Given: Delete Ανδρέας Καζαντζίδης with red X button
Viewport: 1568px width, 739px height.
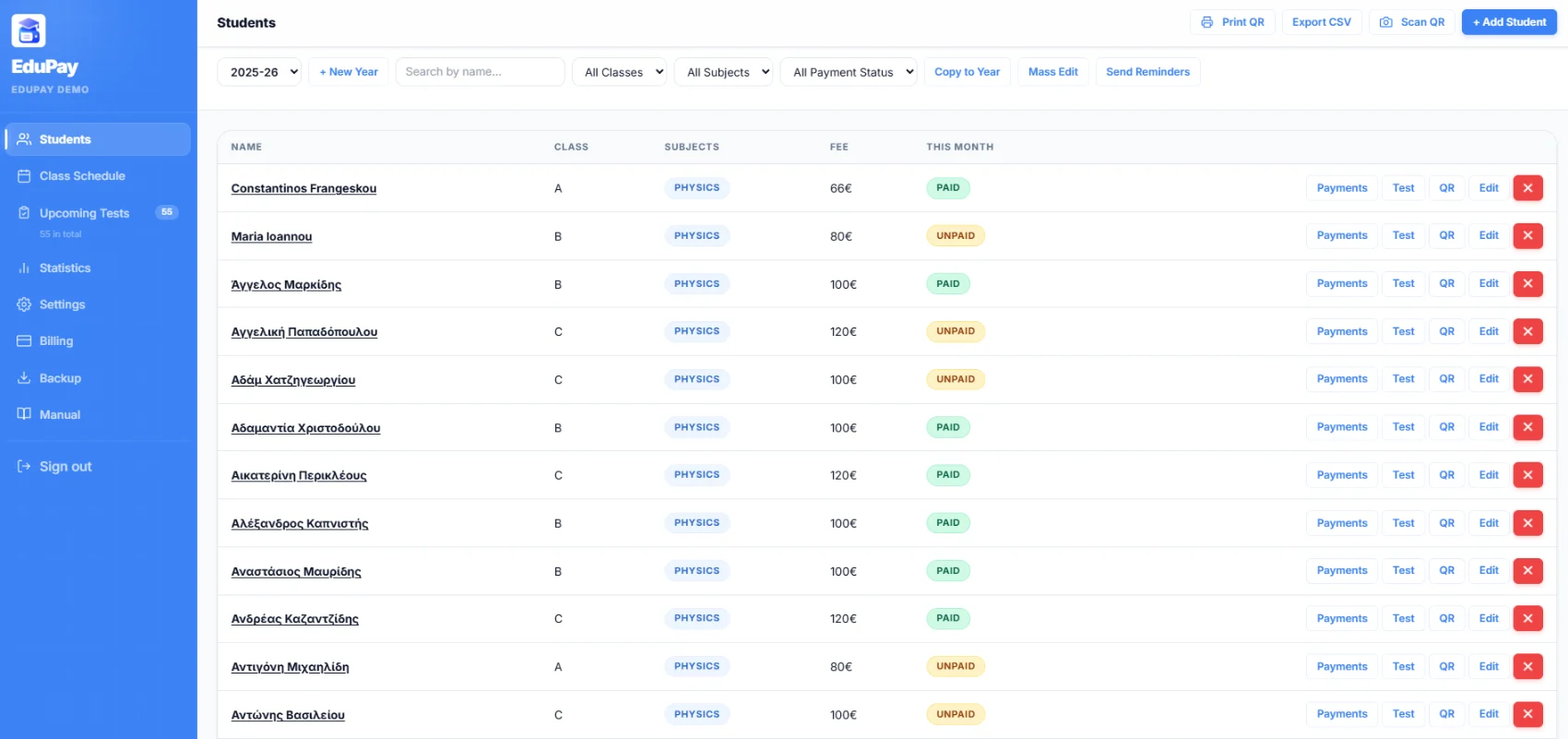Looking at the screenshot, I should click(x=1527, y=618).
